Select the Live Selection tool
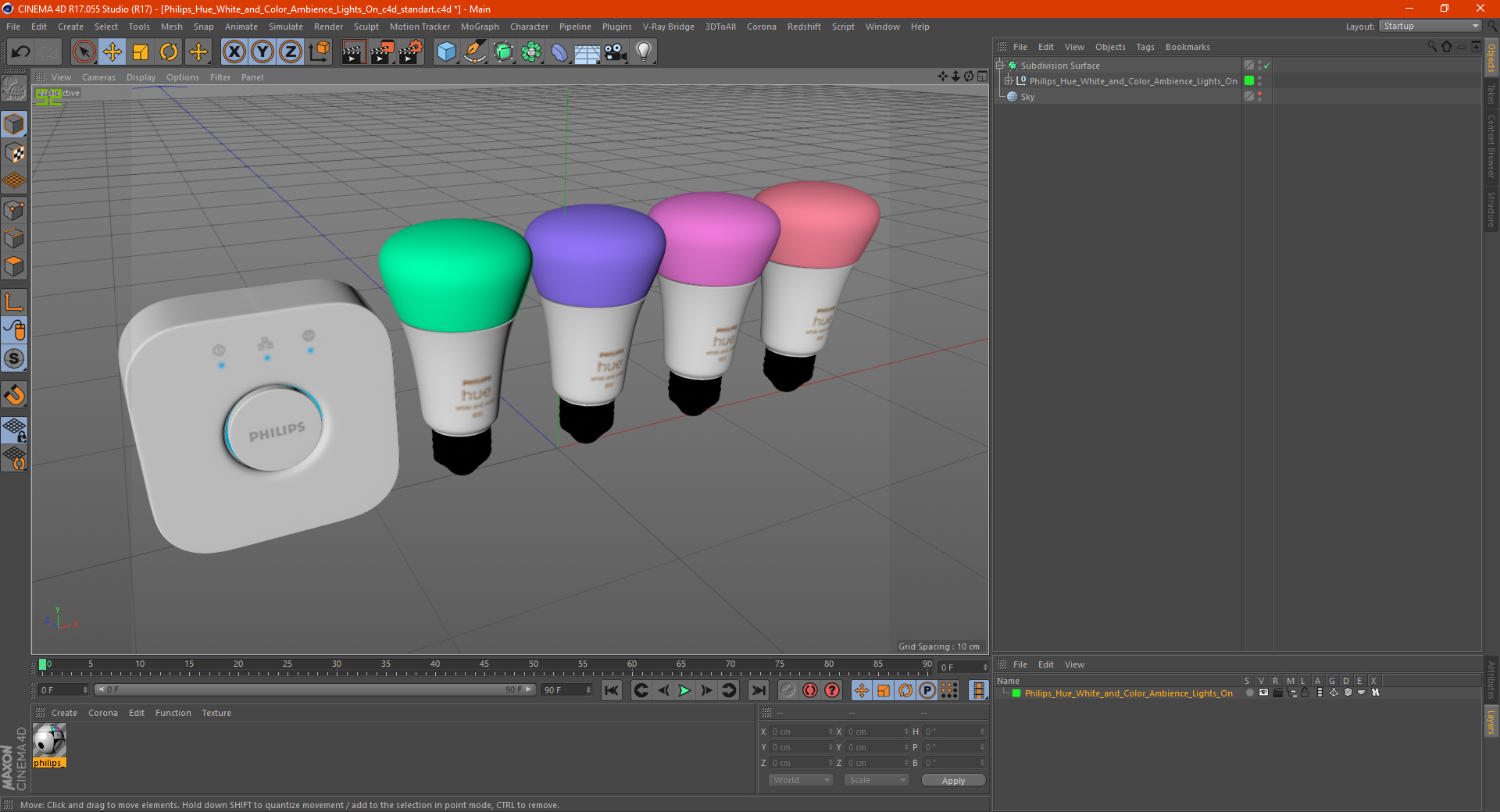The width and height of the screenshot is (1500, 812). (x=84, y=52)
